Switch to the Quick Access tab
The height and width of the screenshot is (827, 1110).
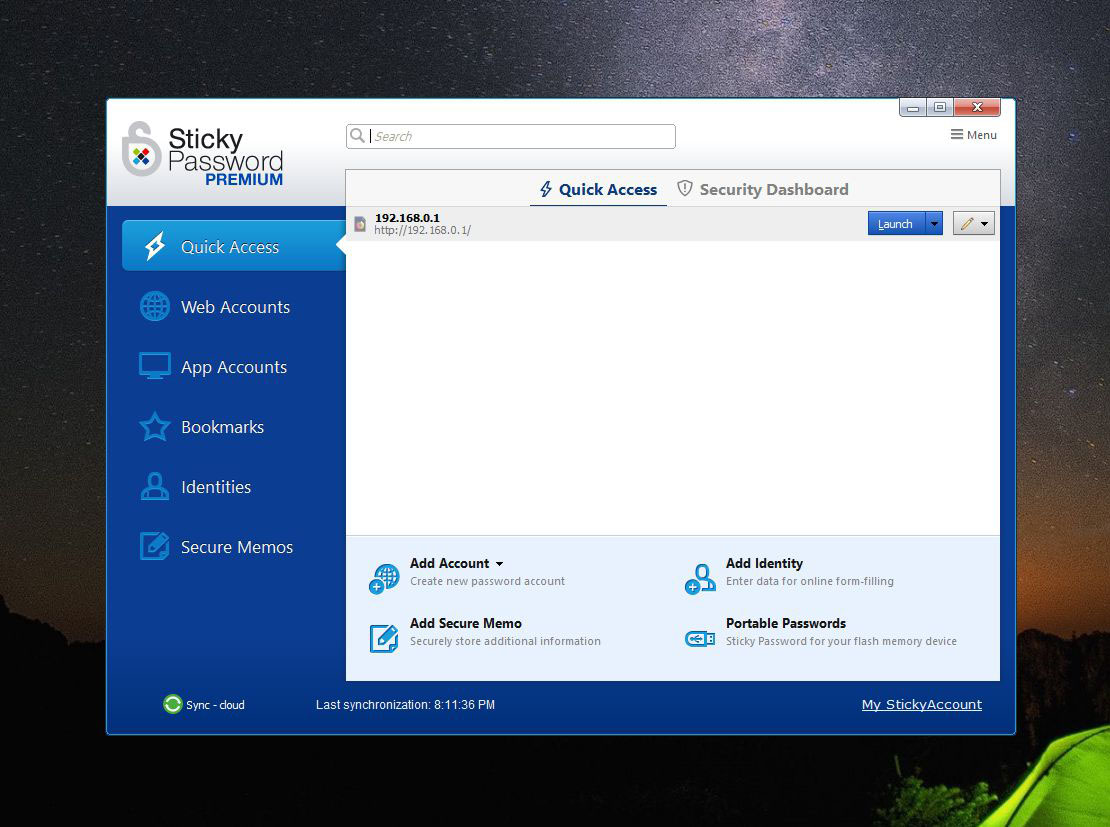pos(598,189)
